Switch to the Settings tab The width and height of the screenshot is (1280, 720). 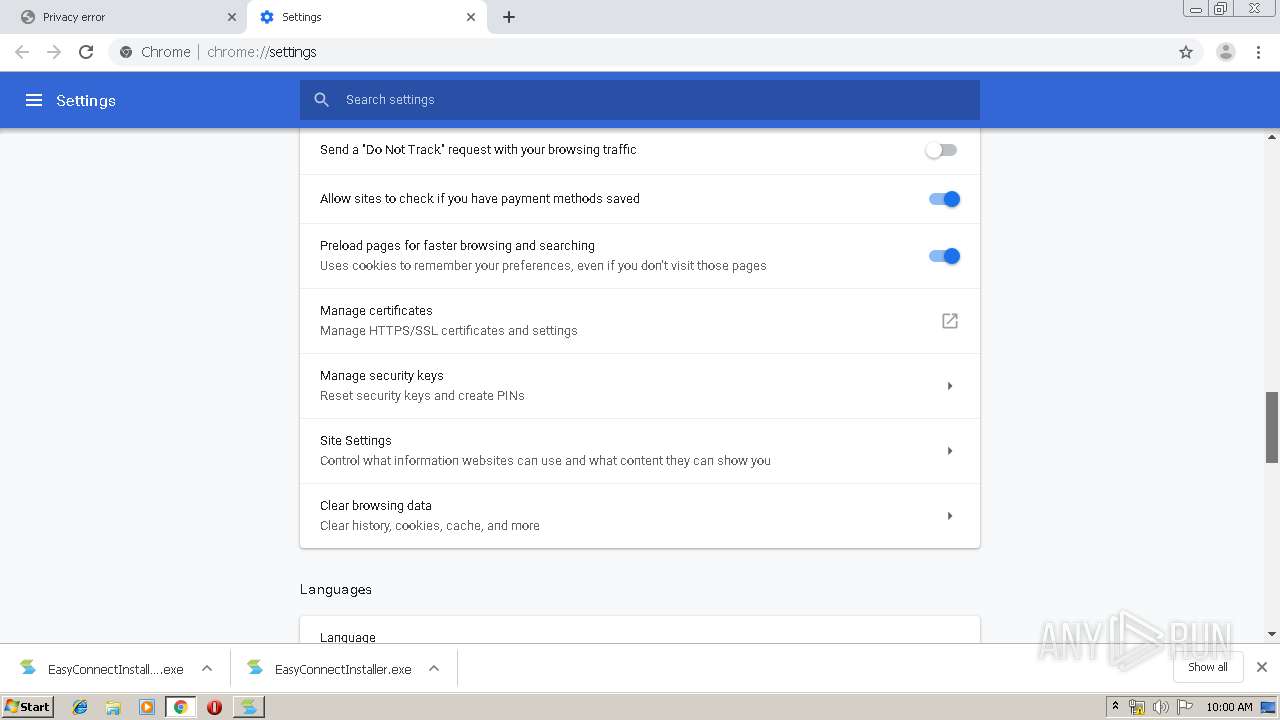[x=365, y=17]
